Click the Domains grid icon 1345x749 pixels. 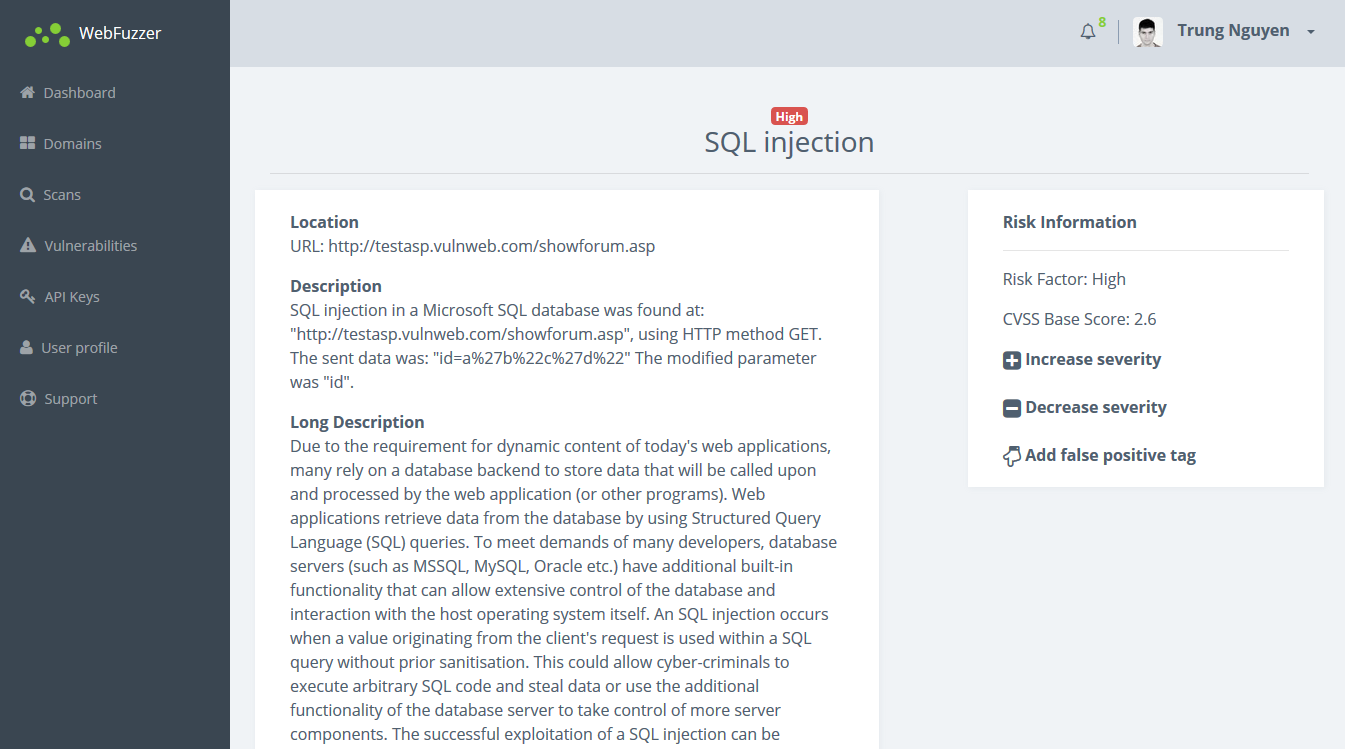tap(28, 143)
